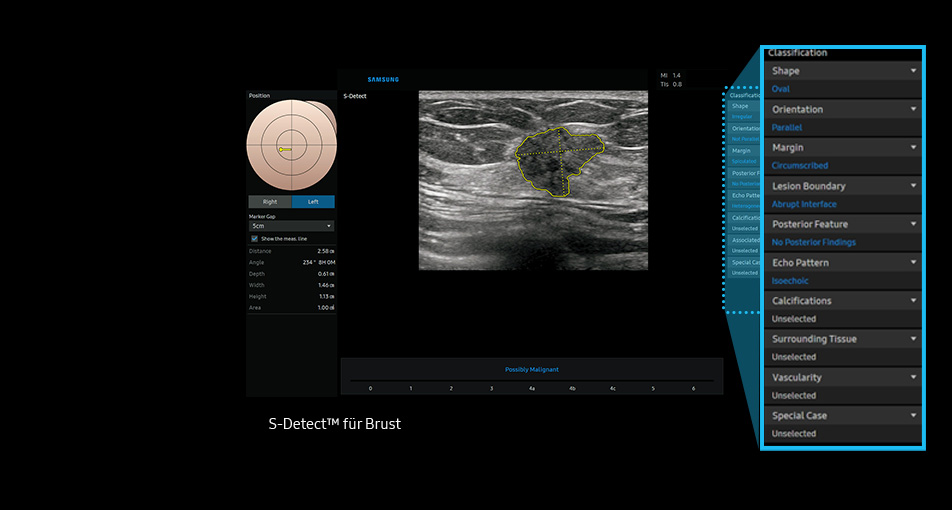Select BI-RADS score 5 on scale

click(x=653, y=388)
